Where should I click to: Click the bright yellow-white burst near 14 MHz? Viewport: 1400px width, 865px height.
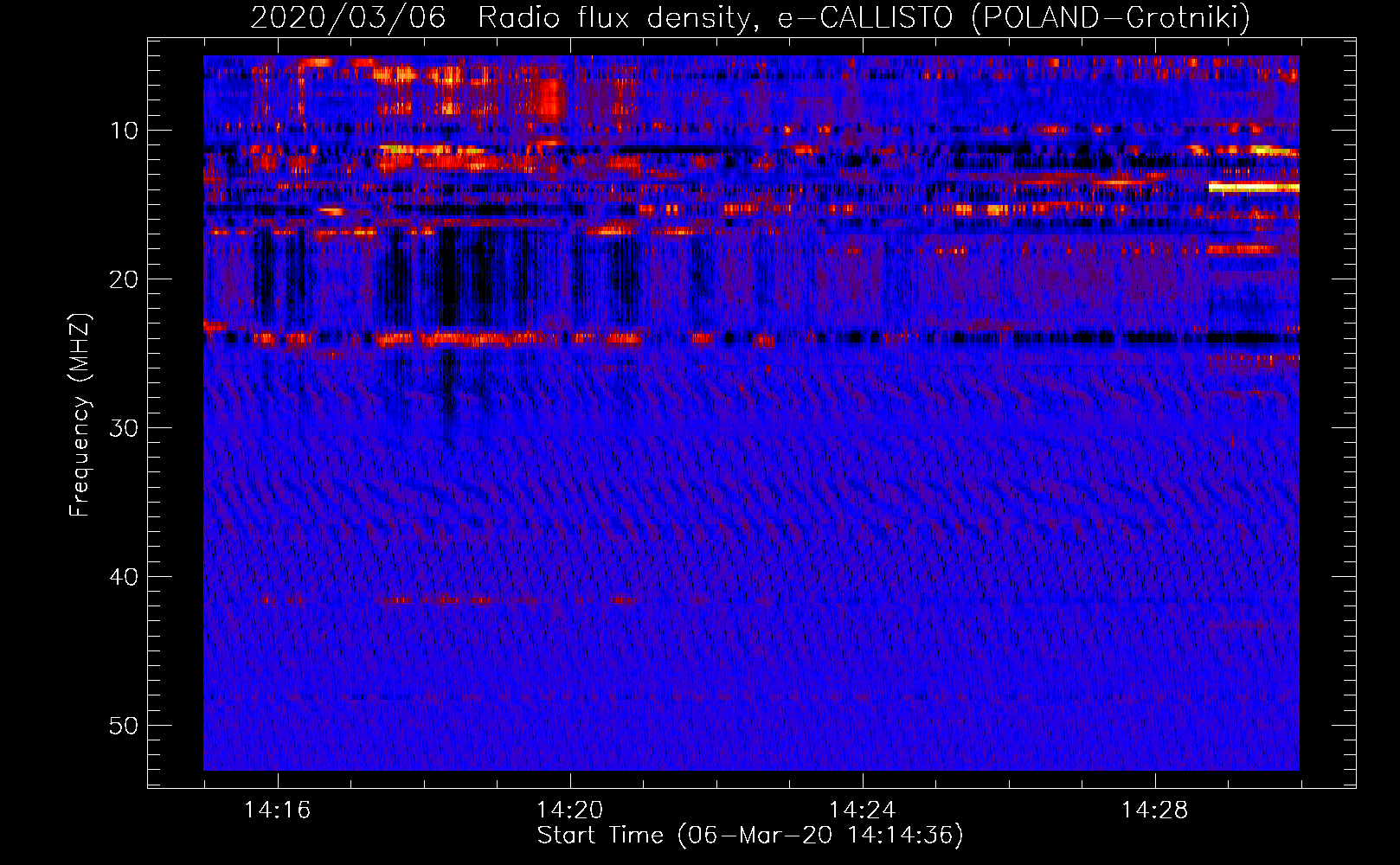click(x=1254, y=187)
